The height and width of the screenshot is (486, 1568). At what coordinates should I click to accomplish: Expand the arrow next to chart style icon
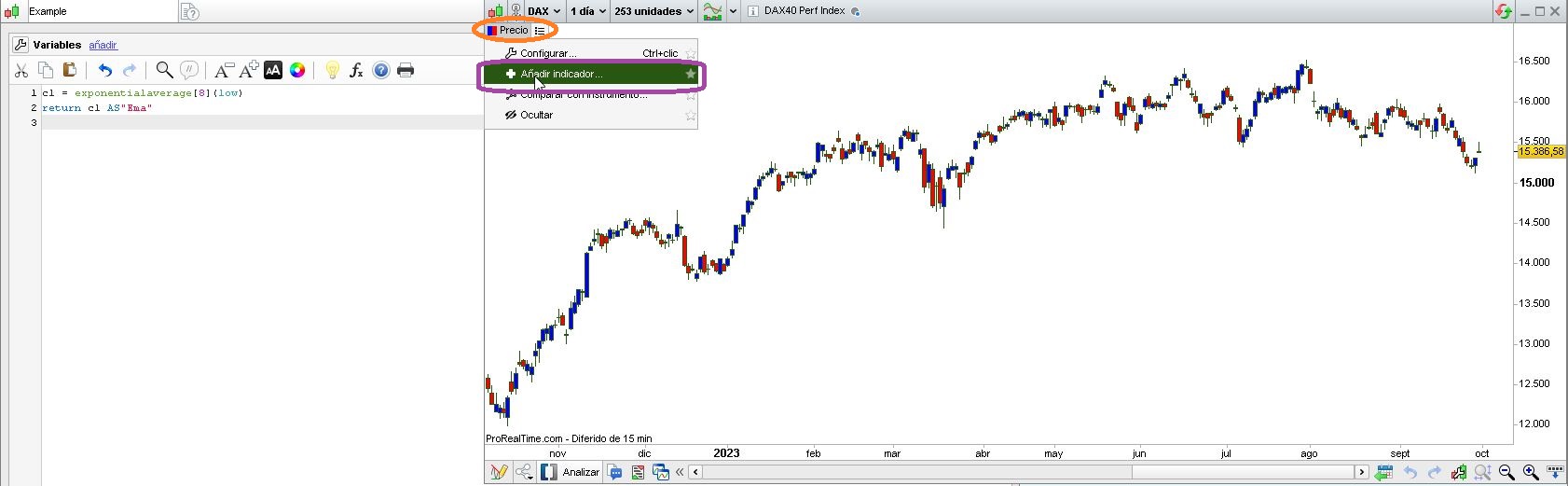[x=733, y=11]
